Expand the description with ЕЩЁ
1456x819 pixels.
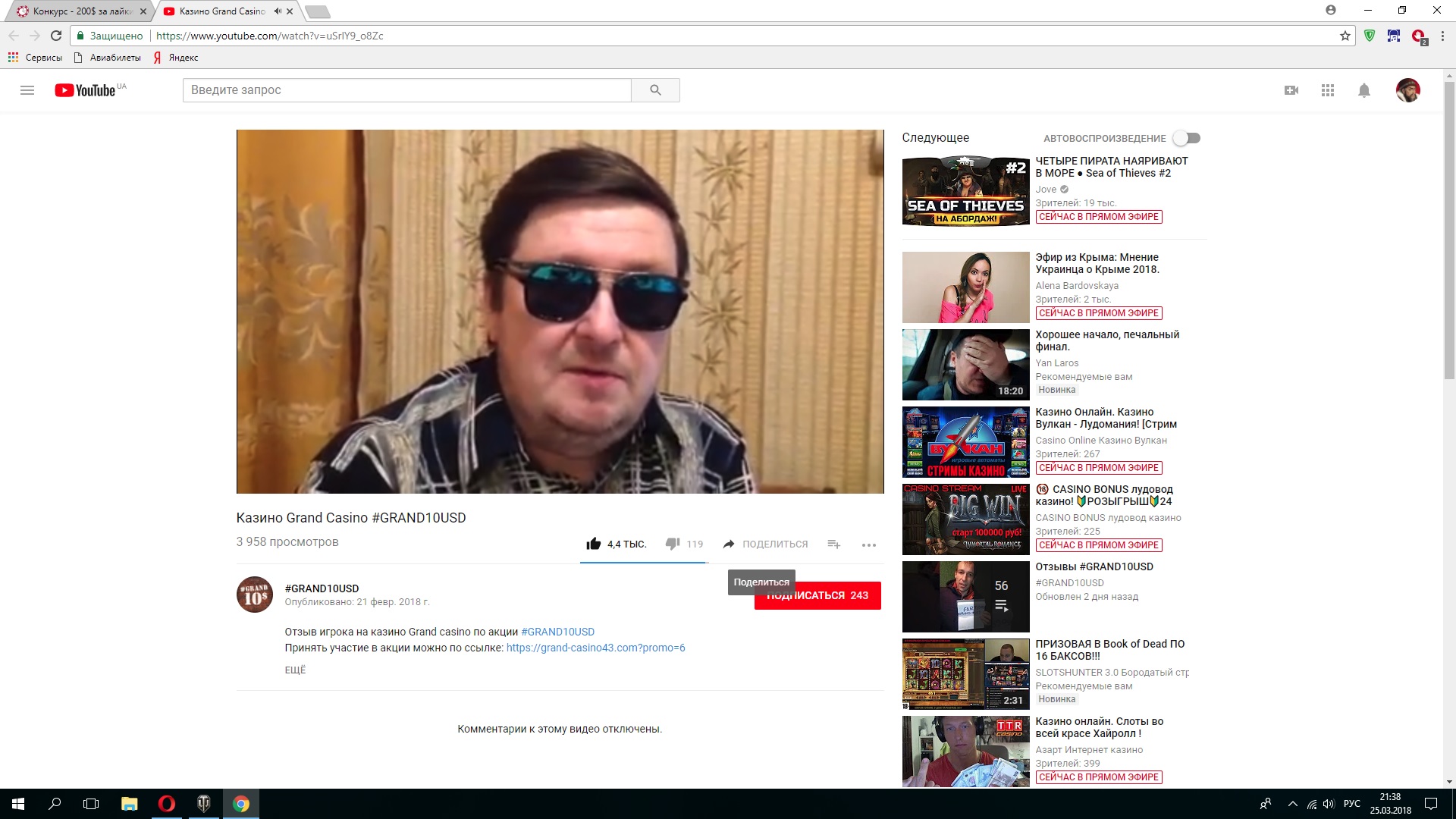coord(295,670)
